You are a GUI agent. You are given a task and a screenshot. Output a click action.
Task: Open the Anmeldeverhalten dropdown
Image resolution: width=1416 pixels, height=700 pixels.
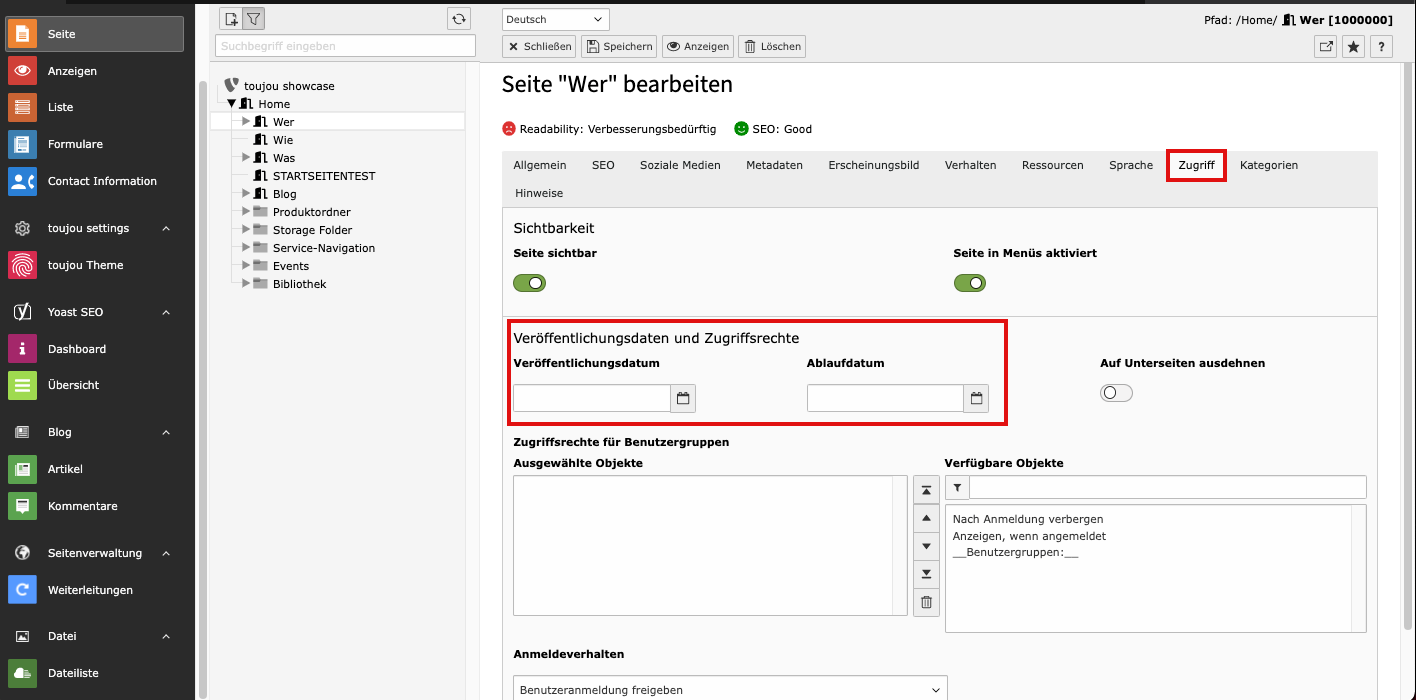pos(729,690)
